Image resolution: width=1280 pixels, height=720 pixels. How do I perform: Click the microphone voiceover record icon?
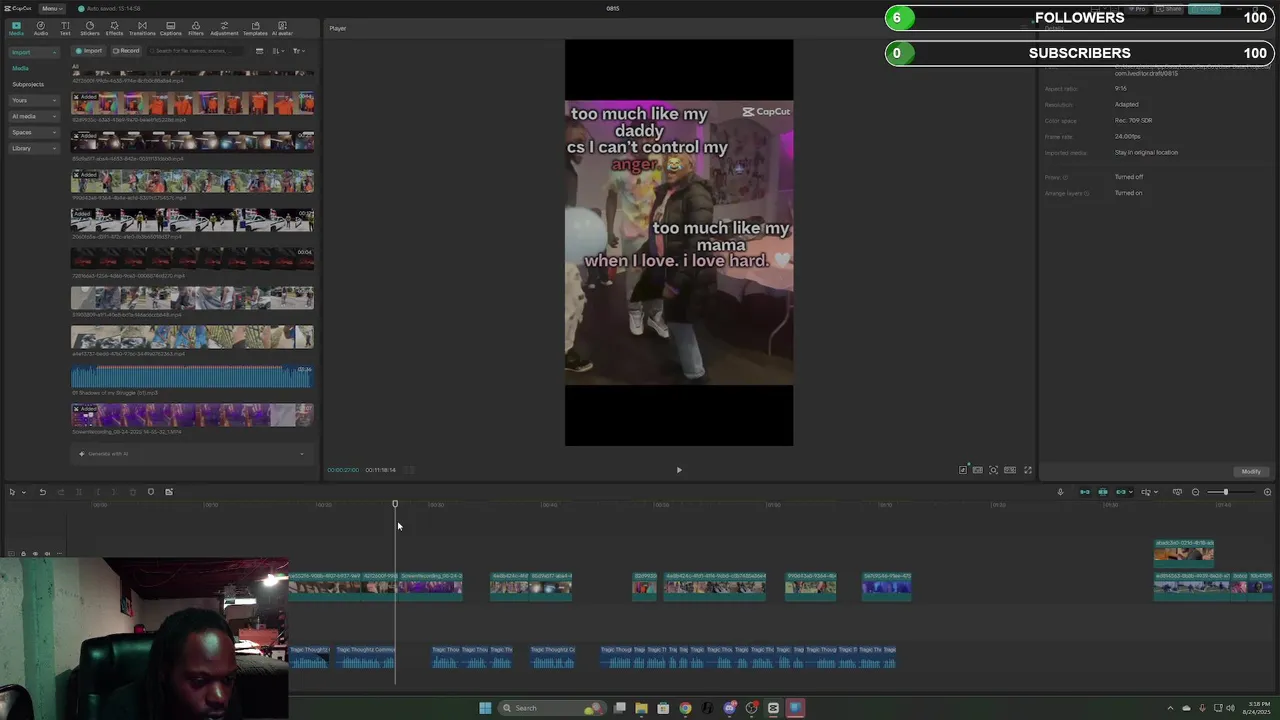point(1060,492)
